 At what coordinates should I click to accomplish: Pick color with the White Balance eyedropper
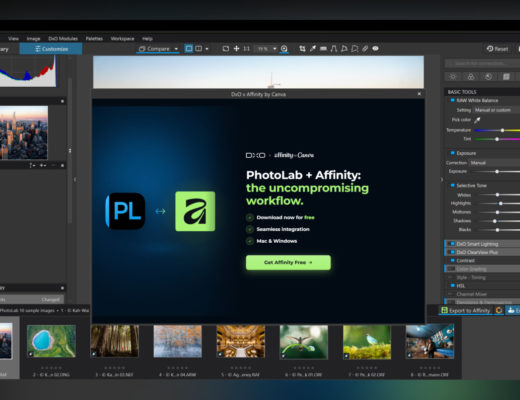(x=477, y=120)
